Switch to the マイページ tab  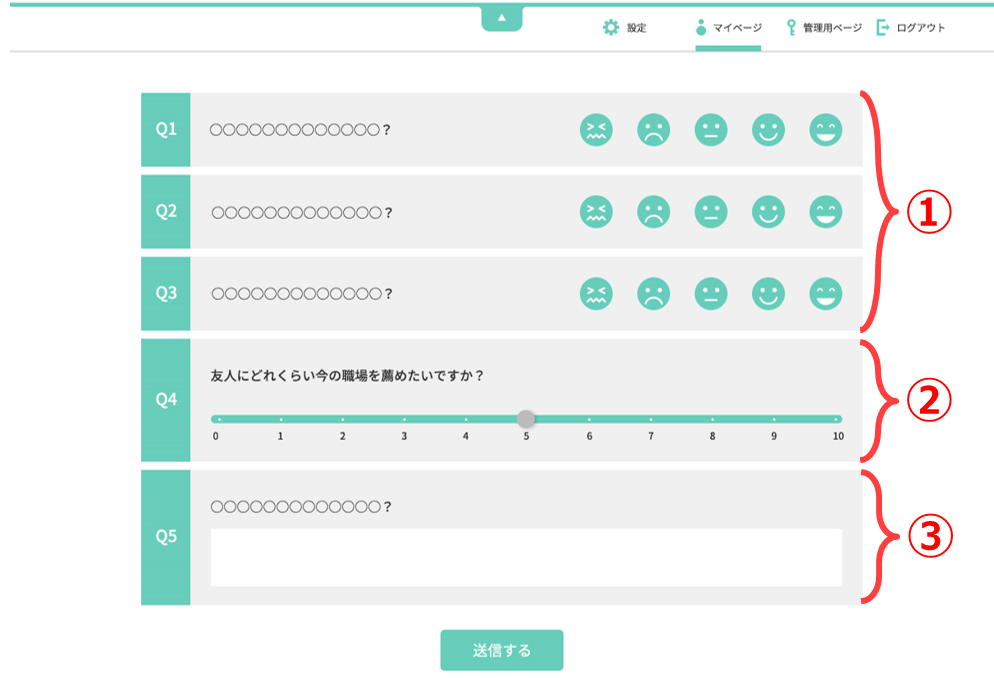coord(728,28)
